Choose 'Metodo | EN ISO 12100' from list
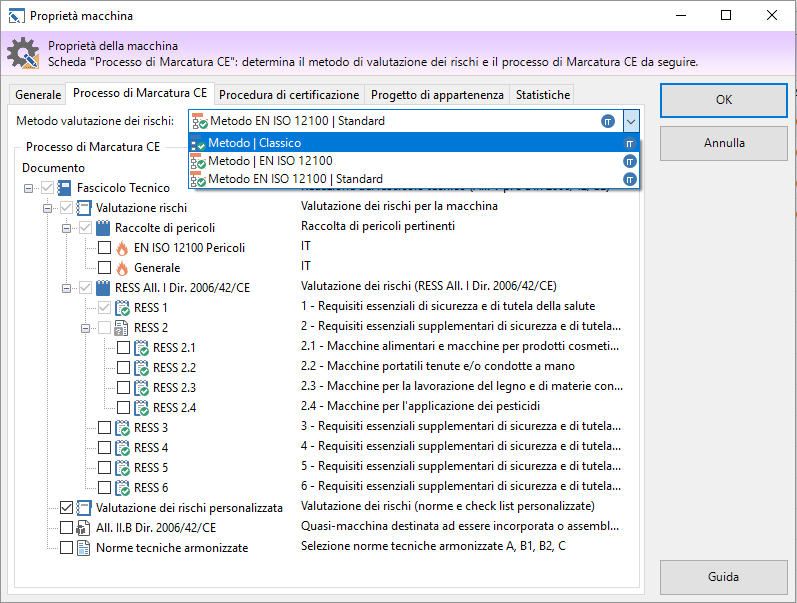 click(270, 161)
